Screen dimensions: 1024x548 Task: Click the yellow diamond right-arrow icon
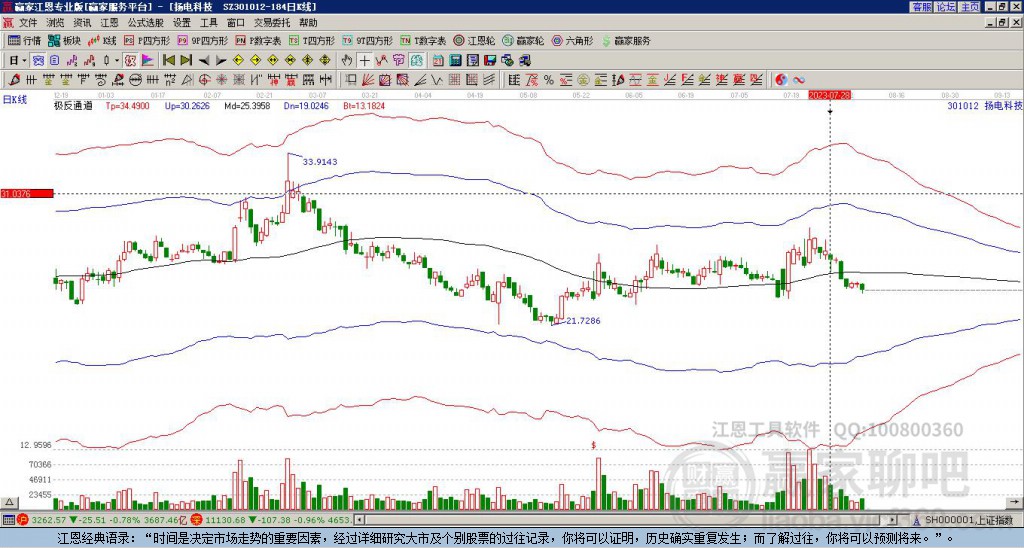(x=255, y=61)
